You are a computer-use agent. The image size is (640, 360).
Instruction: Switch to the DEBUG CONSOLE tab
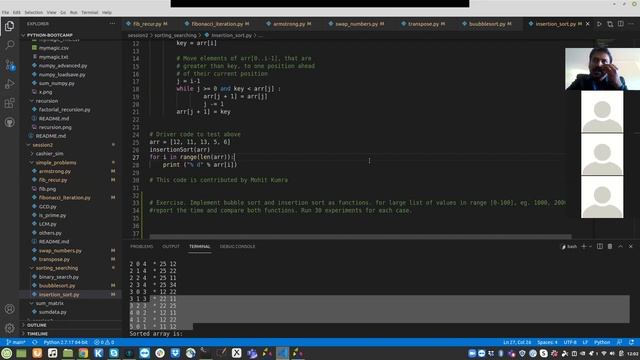tap(237, 247)
